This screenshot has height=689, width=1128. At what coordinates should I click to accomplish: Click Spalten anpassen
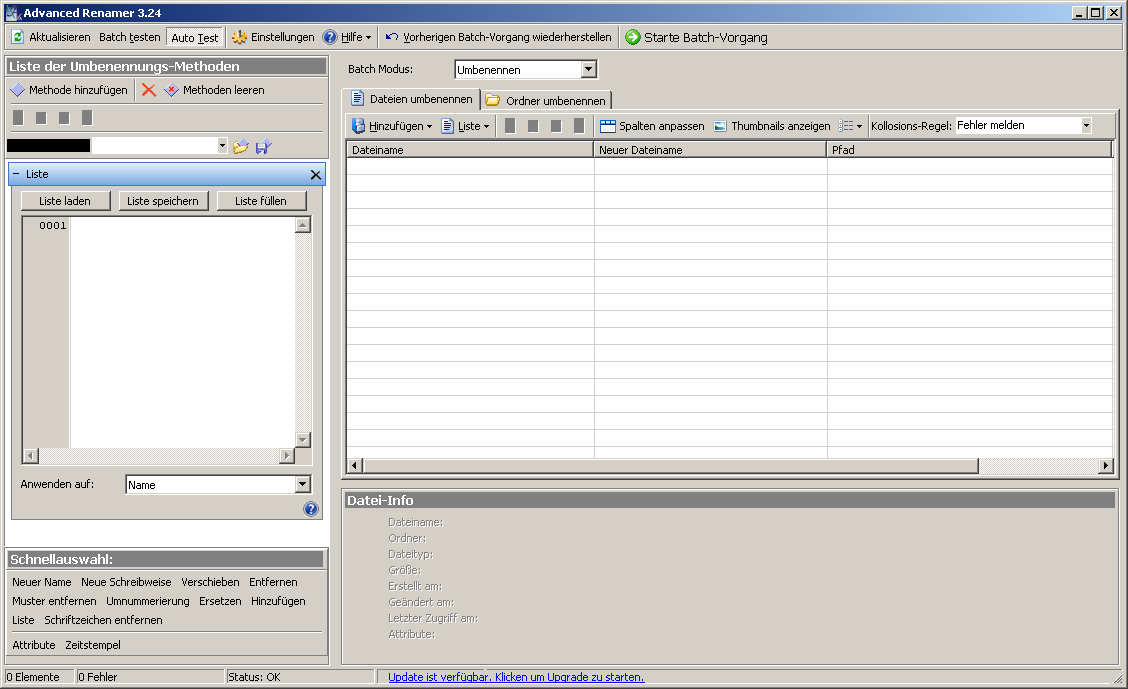(x=652, y=126)
